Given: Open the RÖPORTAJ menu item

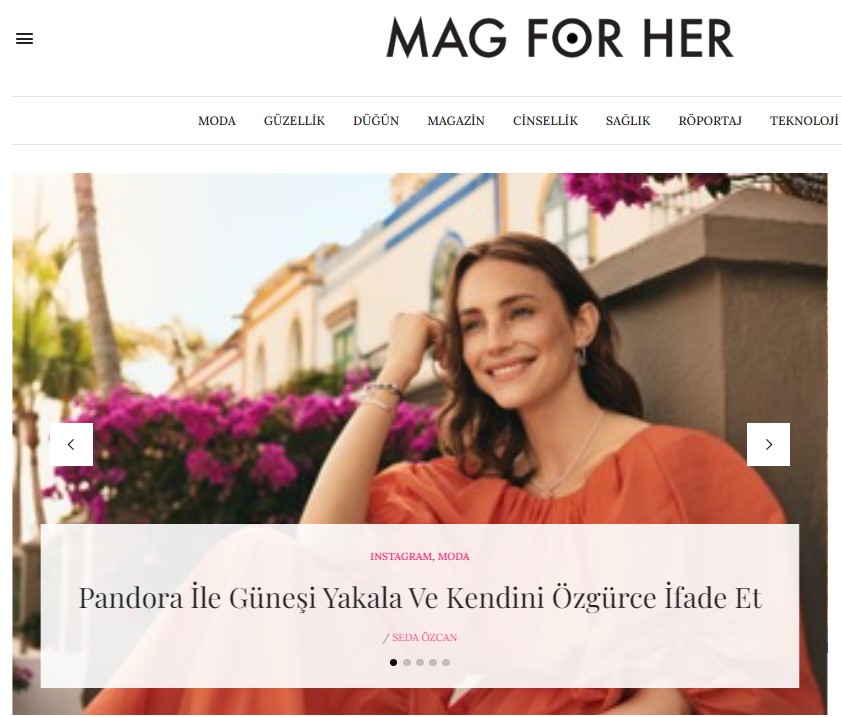Looking at the screenshot, I should point(710,121).
